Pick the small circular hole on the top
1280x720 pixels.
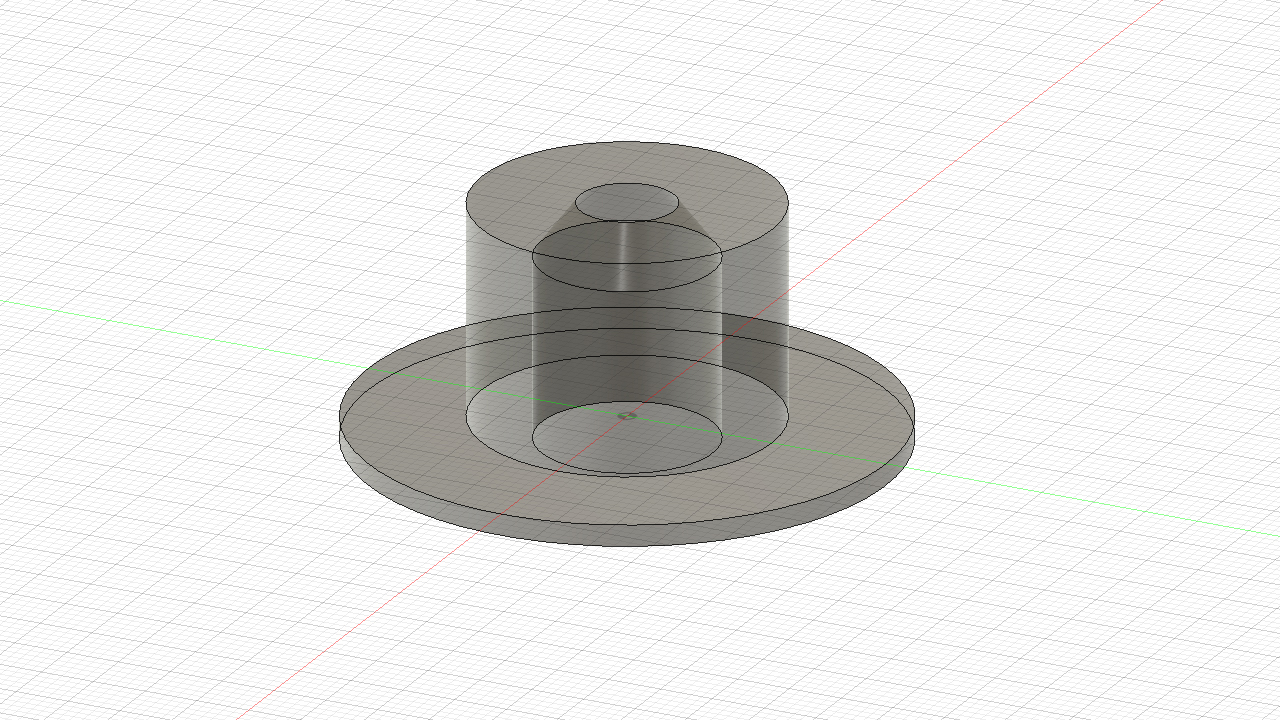(627, 200)
